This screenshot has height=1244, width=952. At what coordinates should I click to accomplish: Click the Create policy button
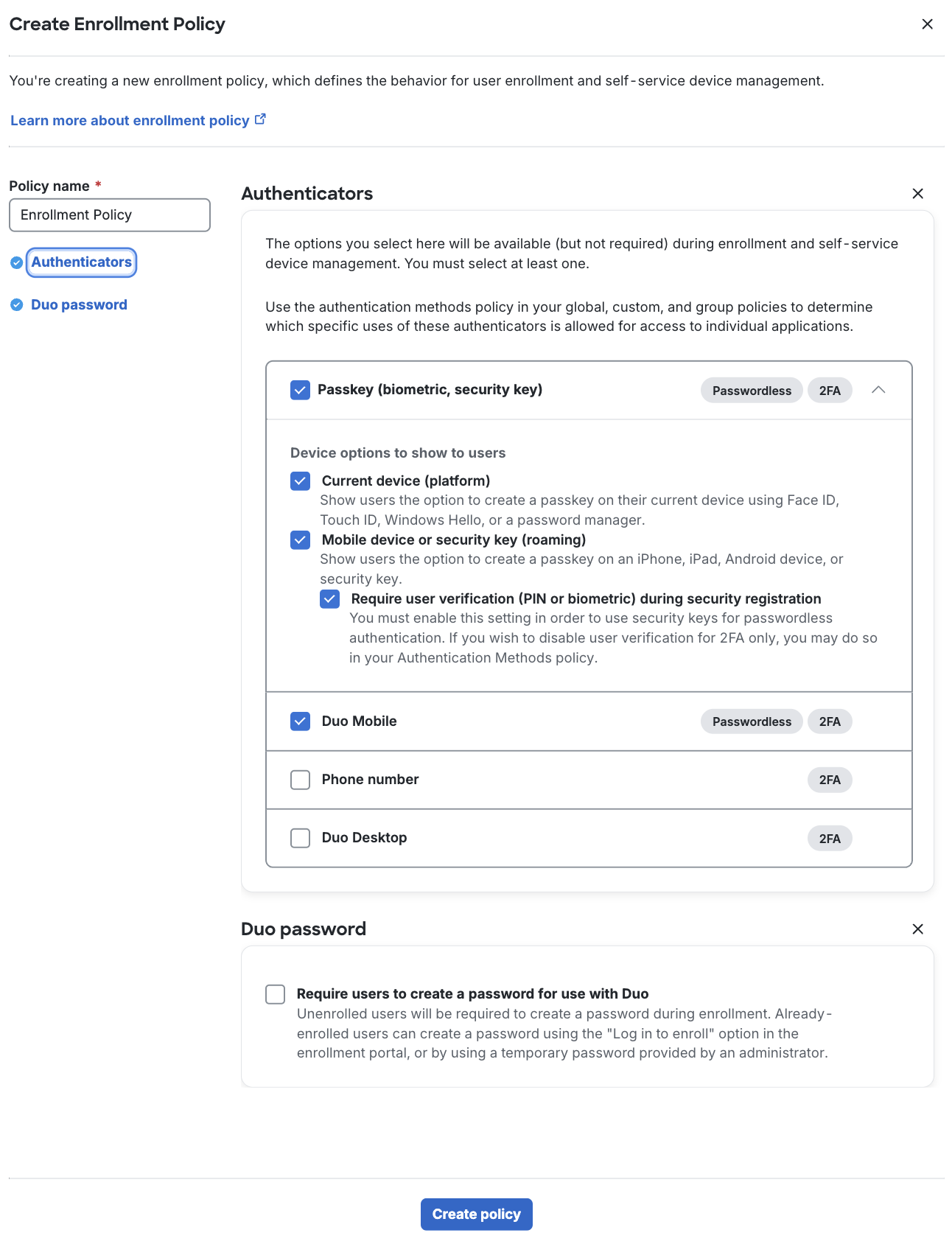476,1215
